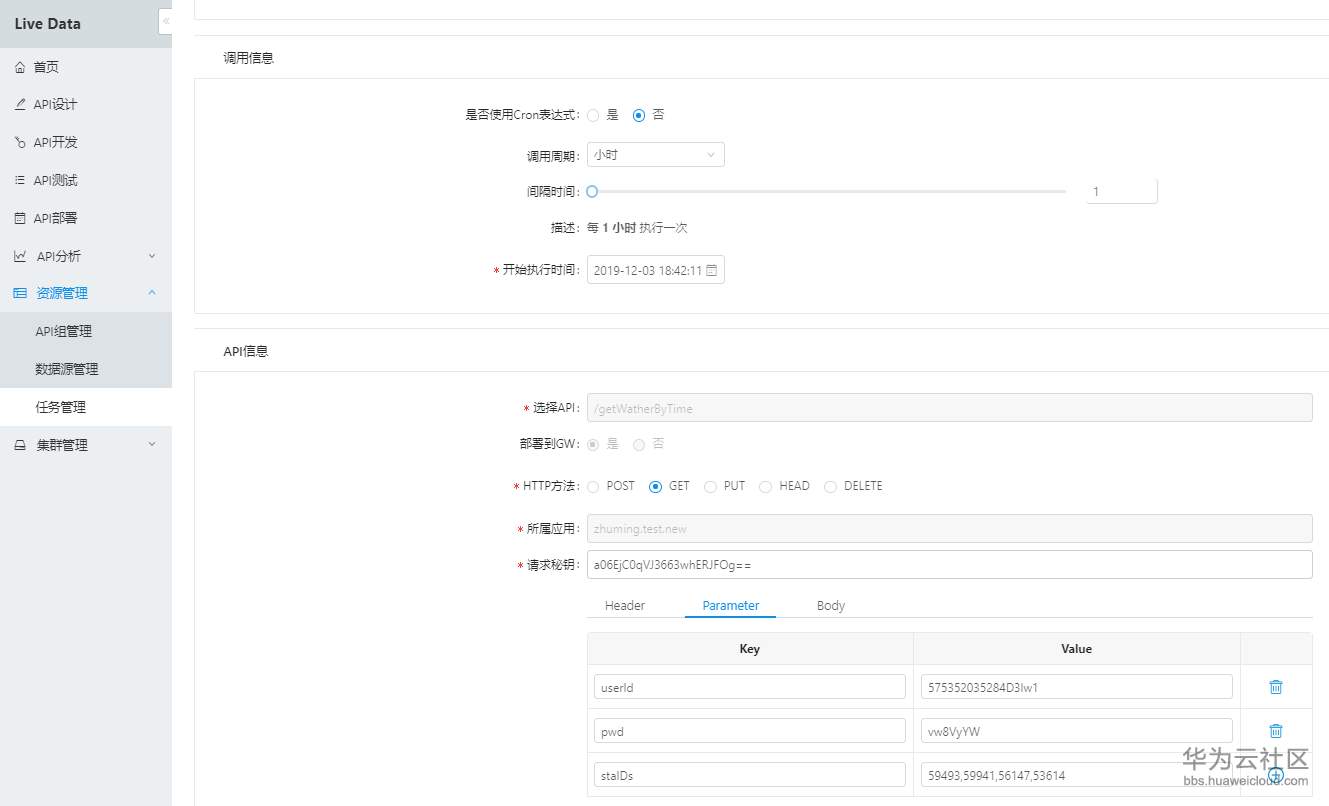Image resolution: width=1329 pixels, height=806 pixels.
Task: Click the Value column header
Action: click(x=1077, y=649)
